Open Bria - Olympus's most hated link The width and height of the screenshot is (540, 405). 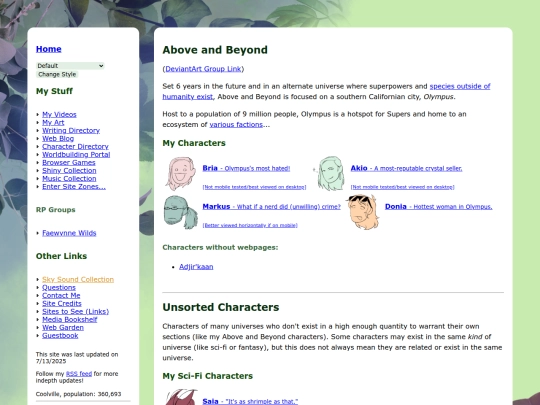246,168
